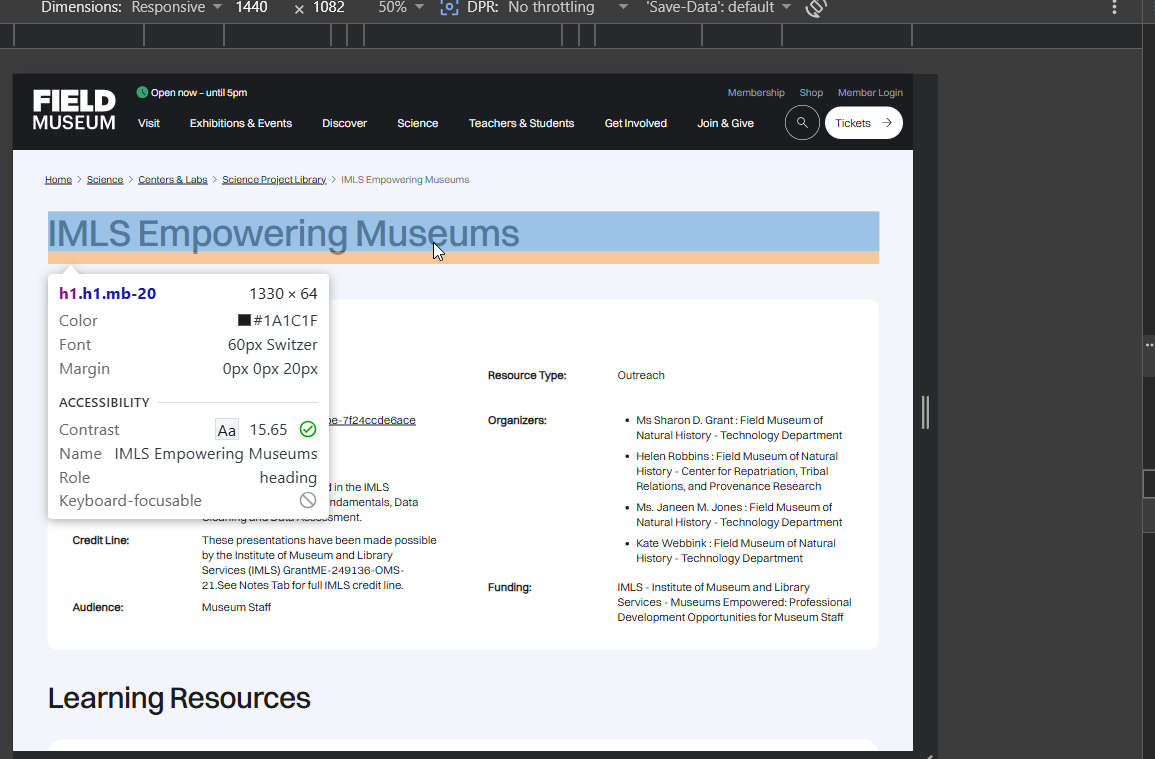Click the Tickets button

863,123
